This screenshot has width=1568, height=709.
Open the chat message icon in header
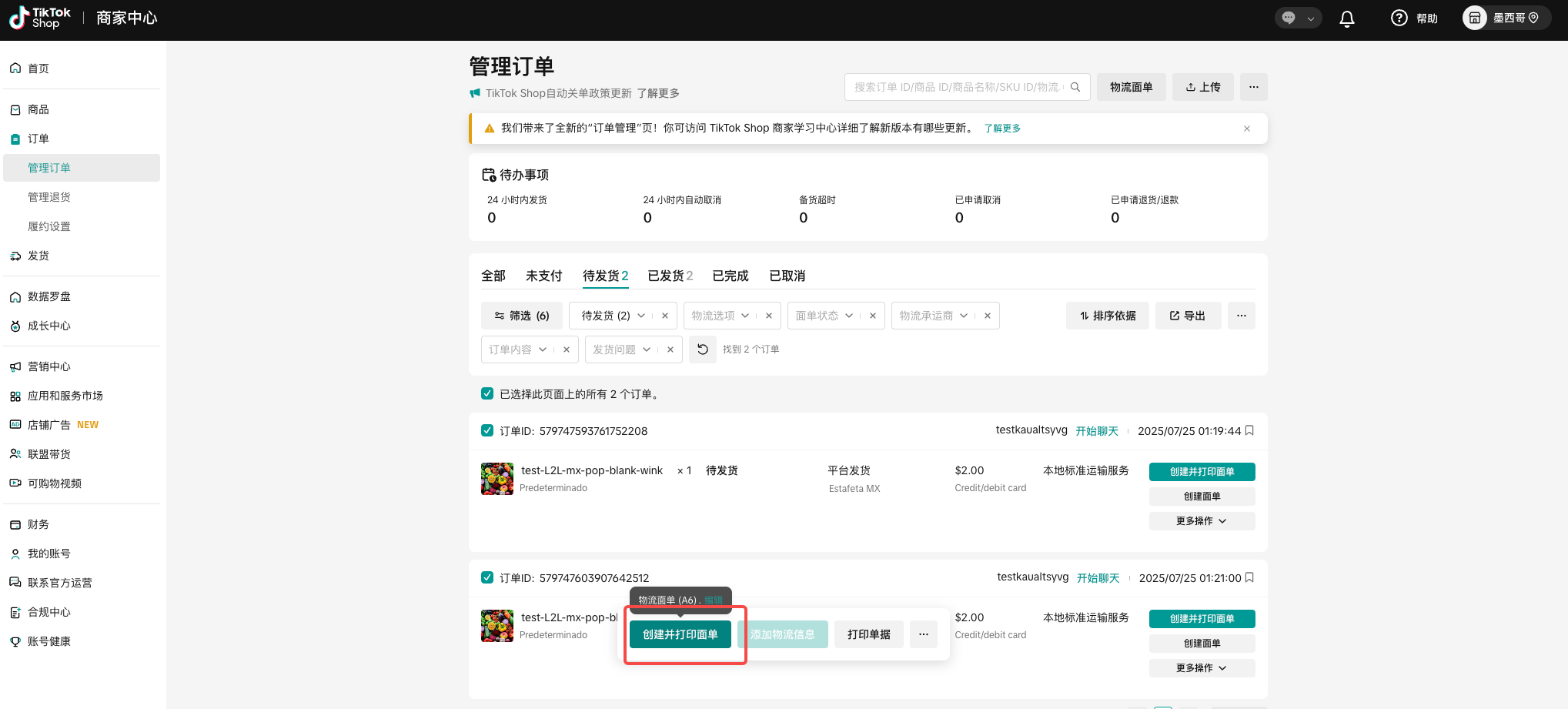(1289, 18)
